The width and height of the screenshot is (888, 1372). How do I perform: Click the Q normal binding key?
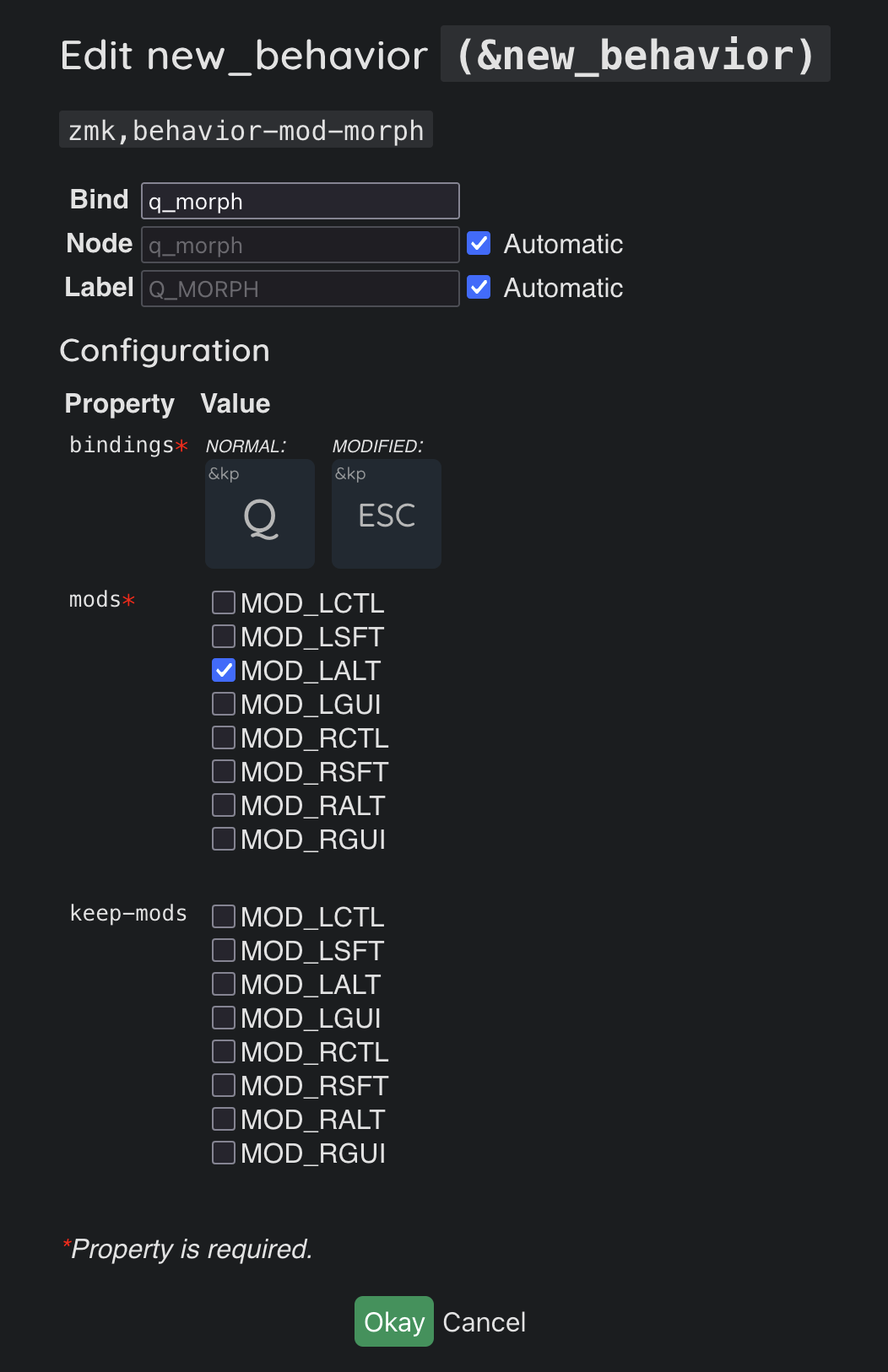point(260,514)
